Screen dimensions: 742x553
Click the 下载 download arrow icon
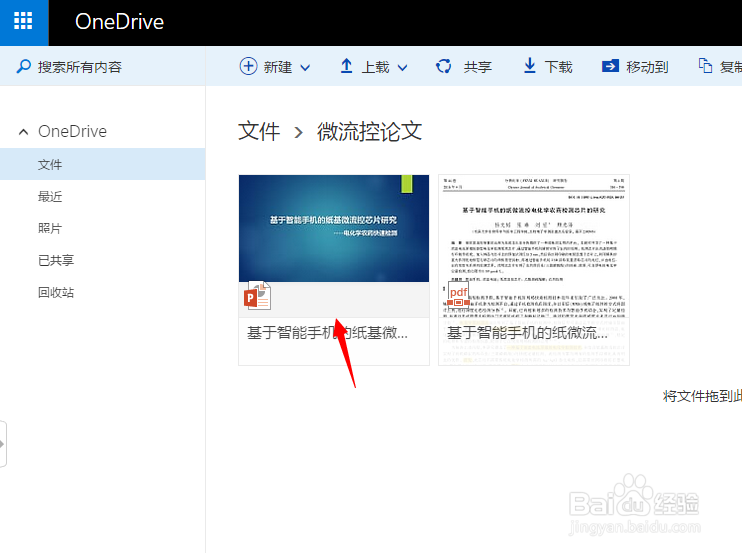tap(530, 66)
